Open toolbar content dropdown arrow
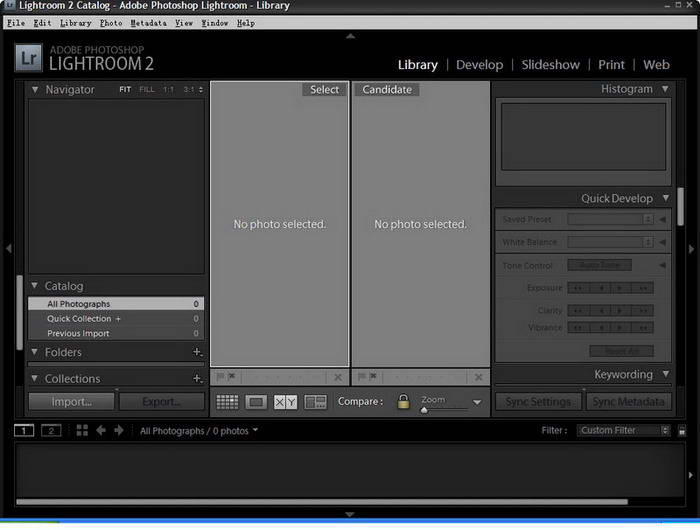 (477, 402)
